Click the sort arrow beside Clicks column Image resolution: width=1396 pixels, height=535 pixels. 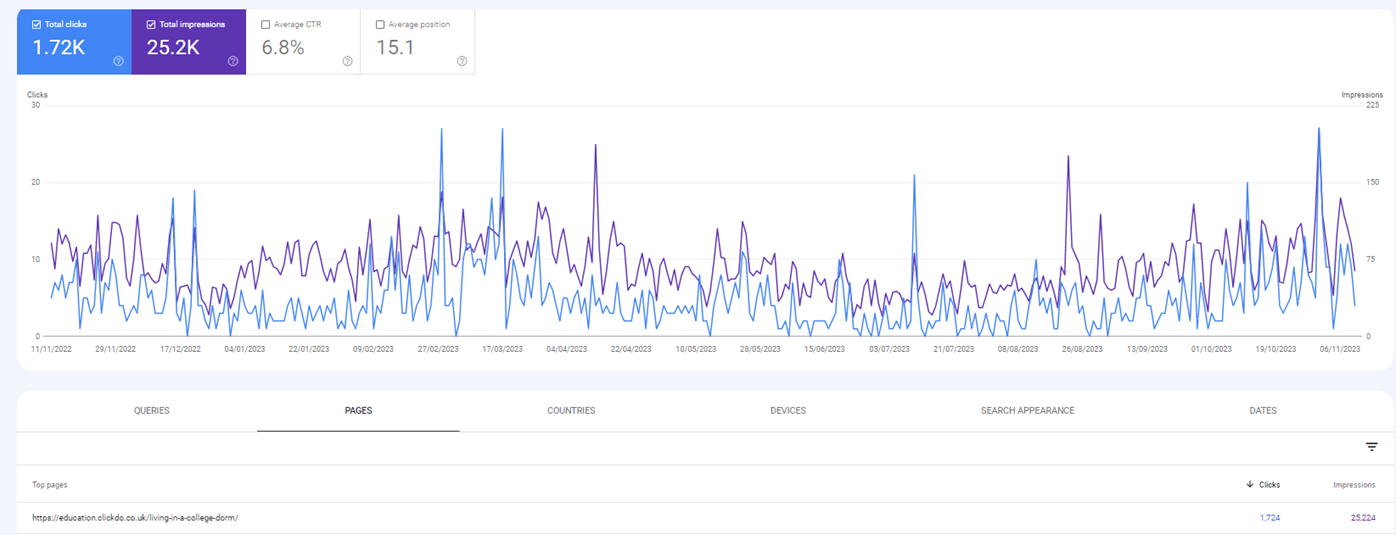pos(1250,485)
